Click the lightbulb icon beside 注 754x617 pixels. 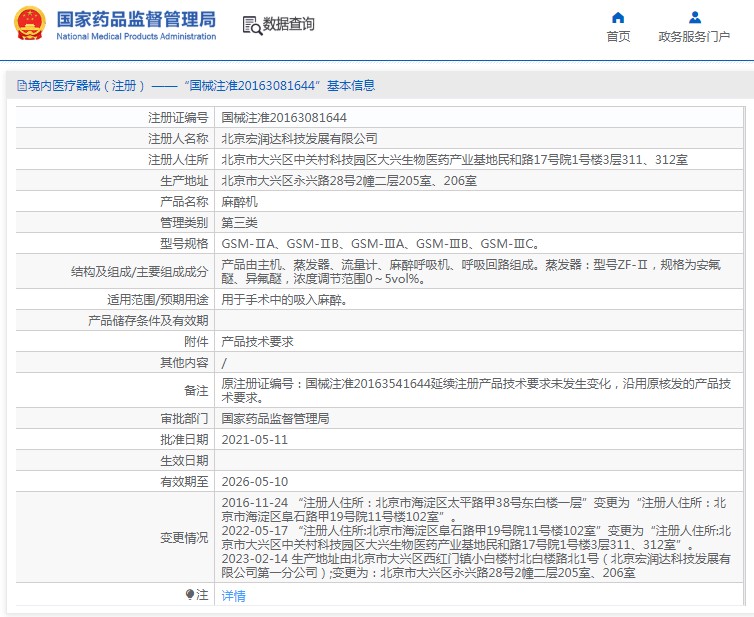[189, 594]
